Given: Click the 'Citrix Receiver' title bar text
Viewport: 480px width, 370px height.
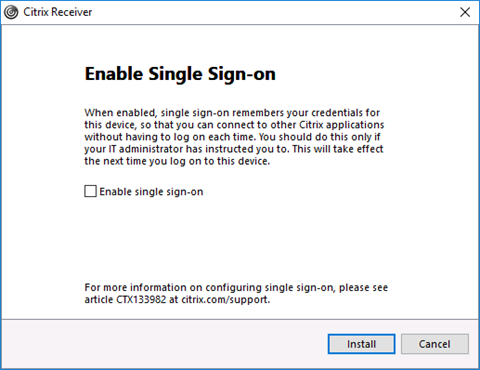Looking at the screenshot, I should [58, 12].
